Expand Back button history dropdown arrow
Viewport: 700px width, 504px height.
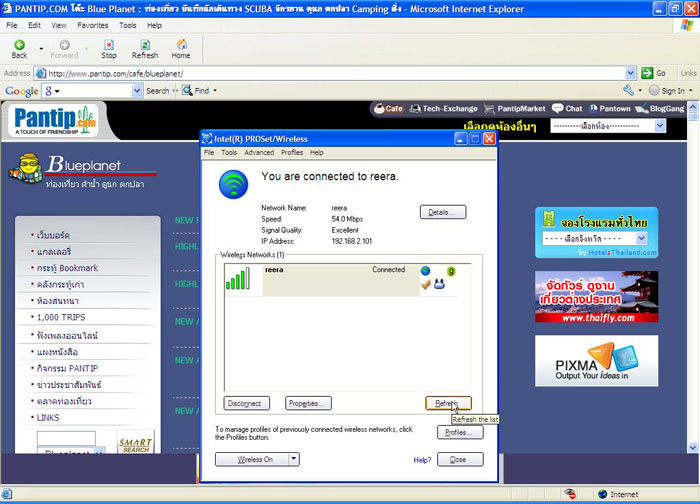[x=42, y=48]
